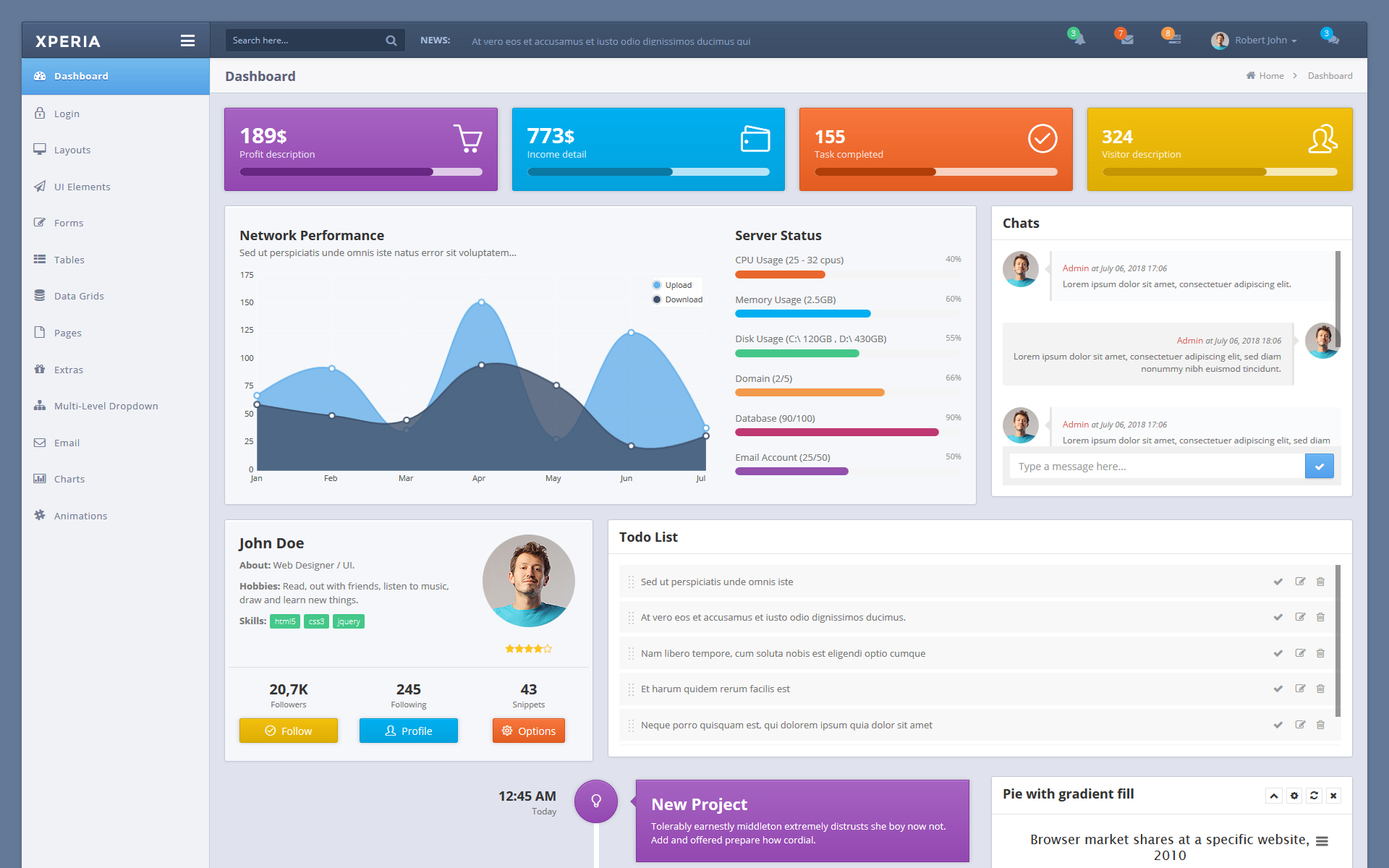Focus the 'Search here...' input field
Viewport: 1389px width, 868px height.
click(305, 41)
